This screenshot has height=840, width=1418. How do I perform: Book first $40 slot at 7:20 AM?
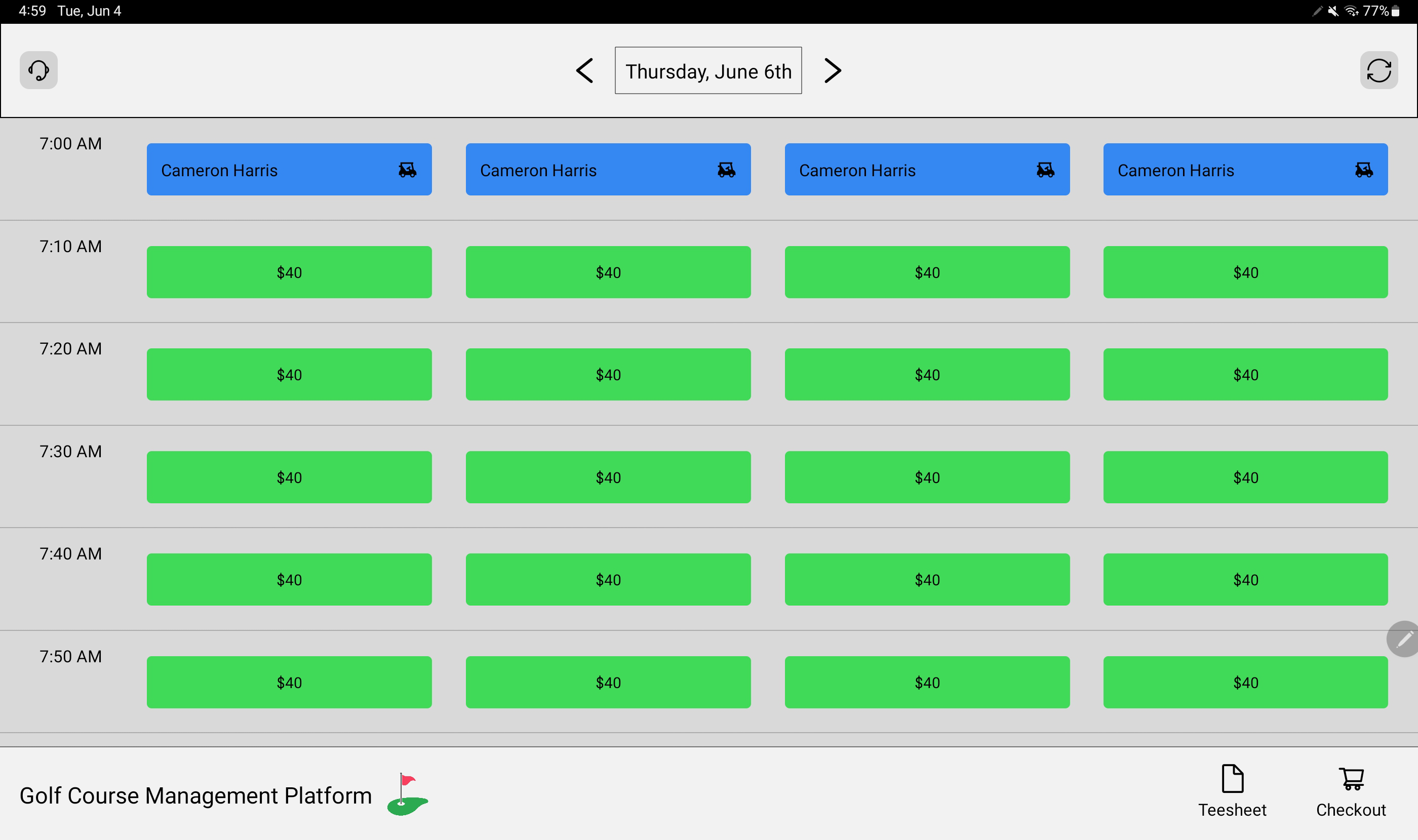tap(289, 375)
